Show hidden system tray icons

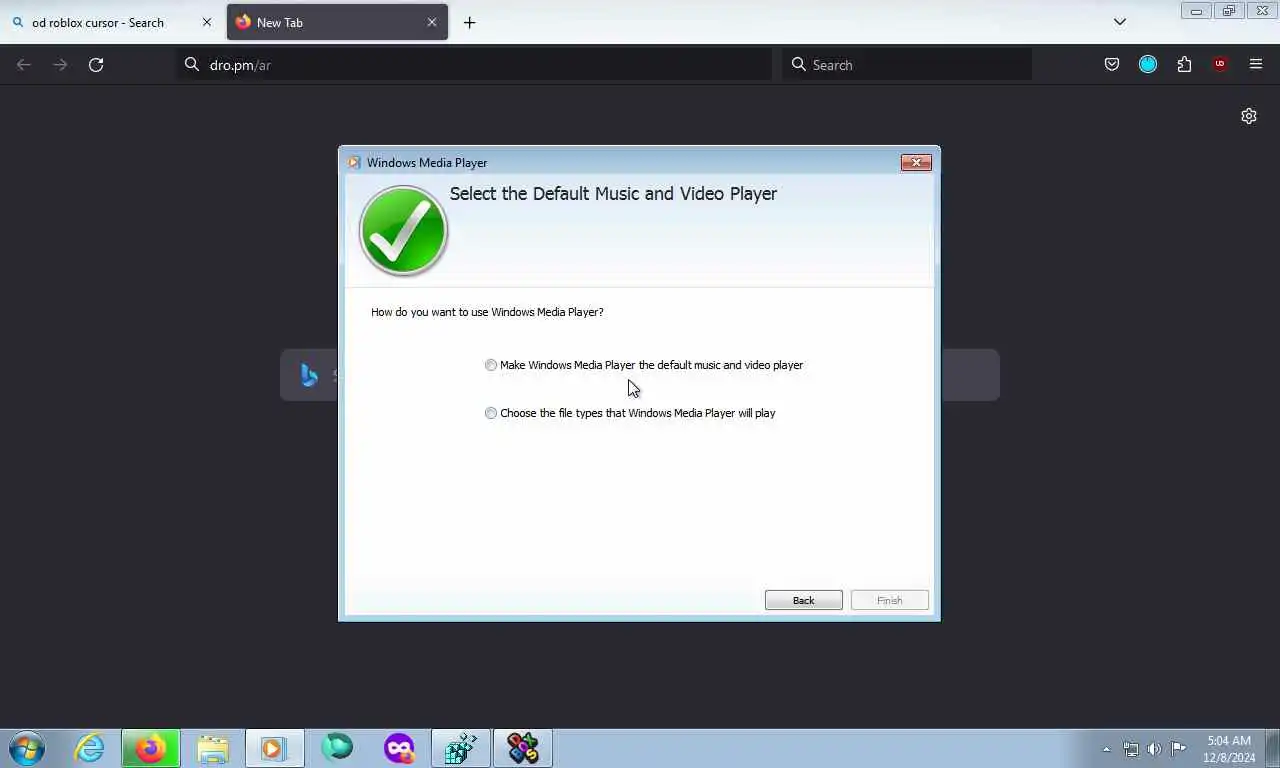[1106, 749]
